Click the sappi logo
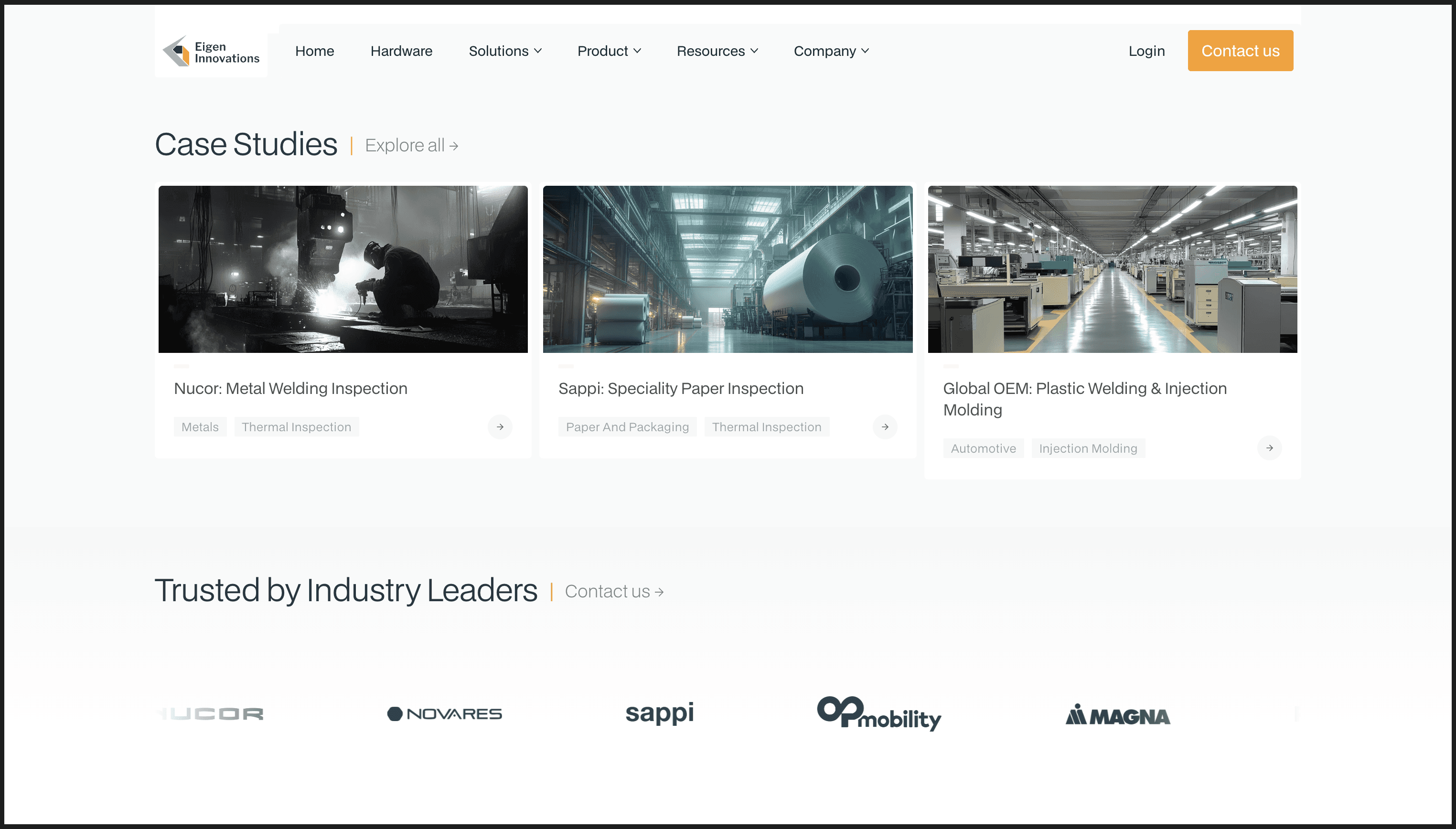The image size is (1456, 829). pyautogui.click(x=659, y=713)
